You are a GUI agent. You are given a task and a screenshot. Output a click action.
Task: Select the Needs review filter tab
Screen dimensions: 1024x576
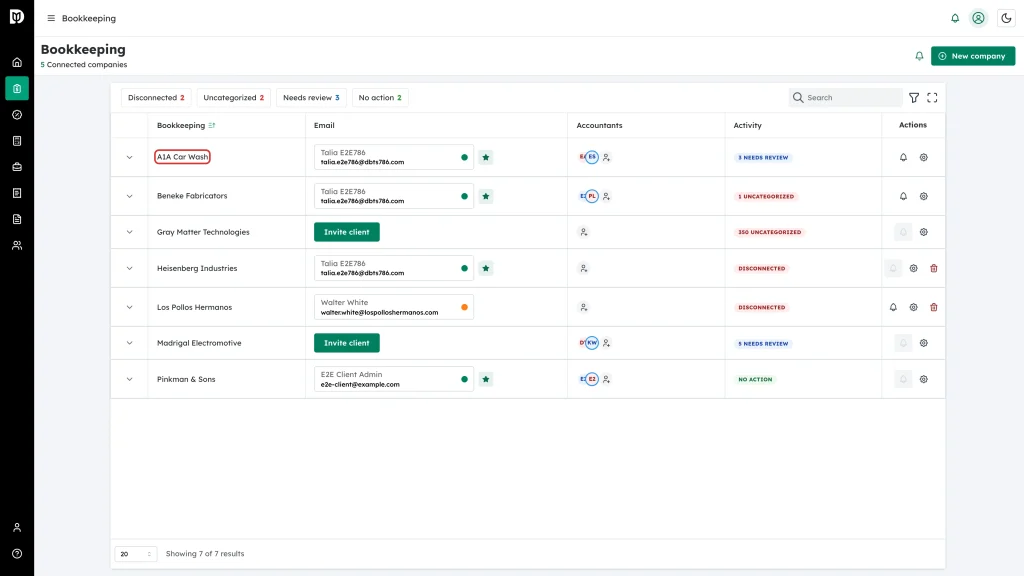311,98
